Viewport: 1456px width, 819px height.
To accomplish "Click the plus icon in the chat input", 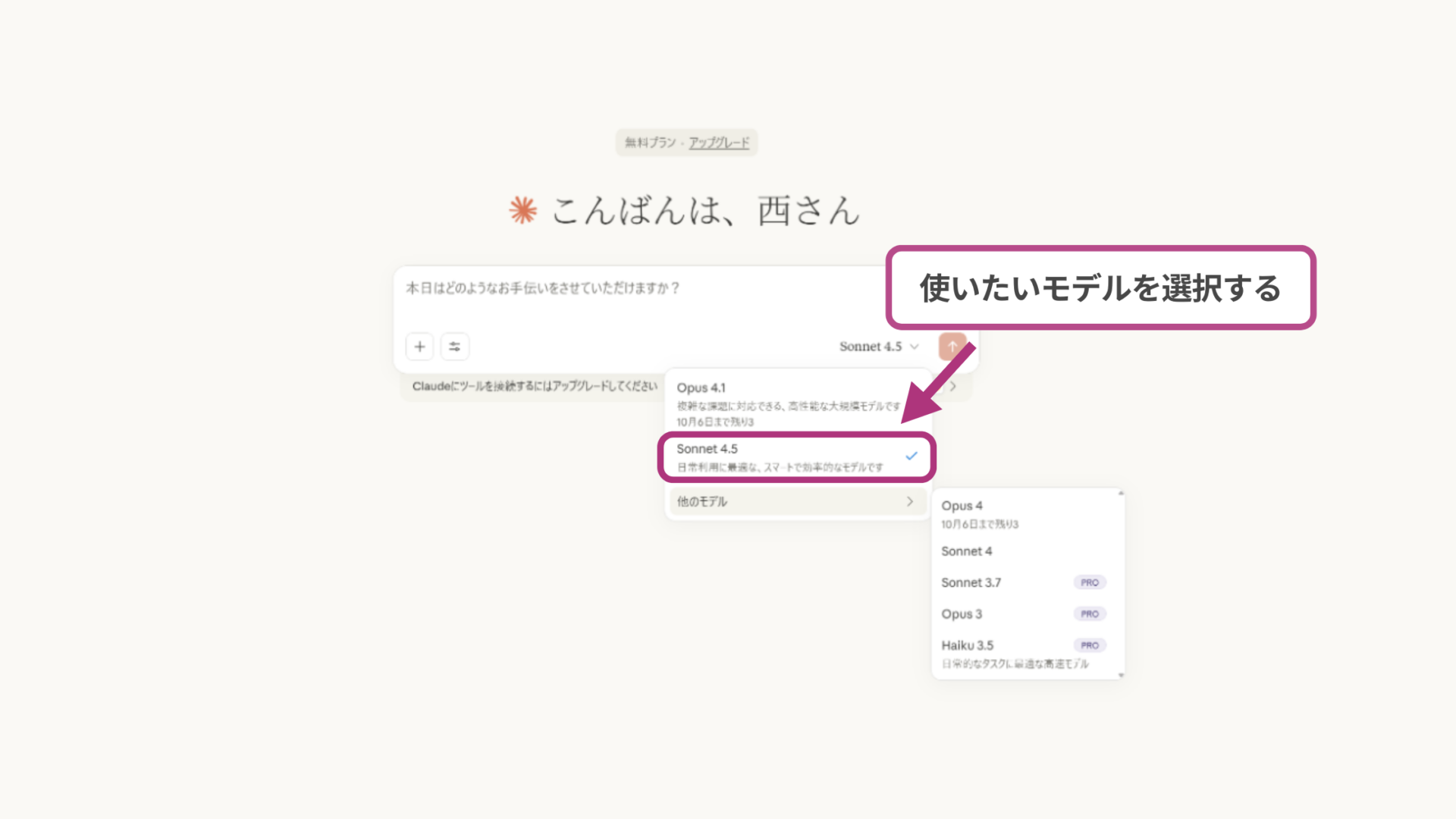I will pyautogui.click(x=419, y=346).
